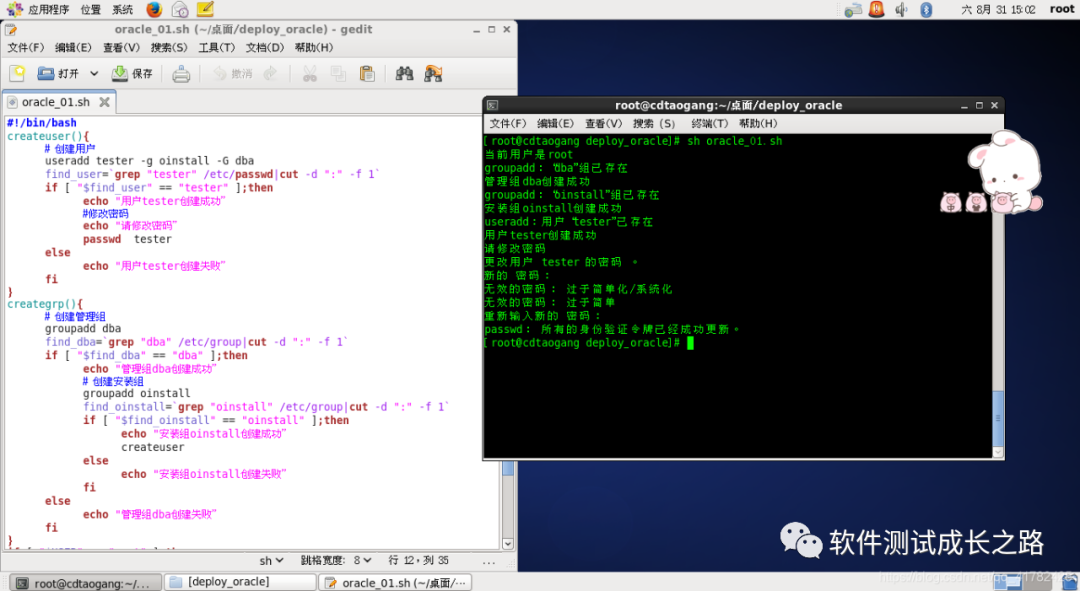Click network connection tray icon
Viewport: 1080px width, 591px height.
[x=853, y=9]
